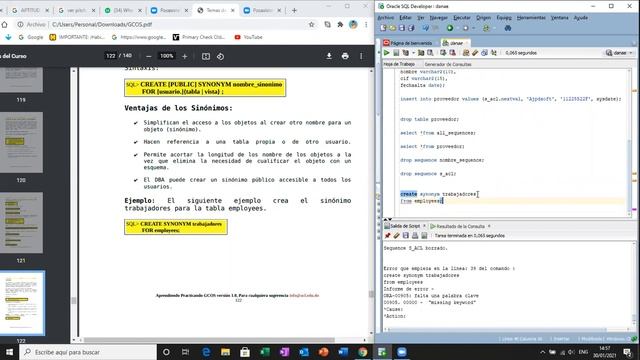Select page 122 thumbnail
Viewport: 640px width, 360px height.
click(x=22, y=303)
